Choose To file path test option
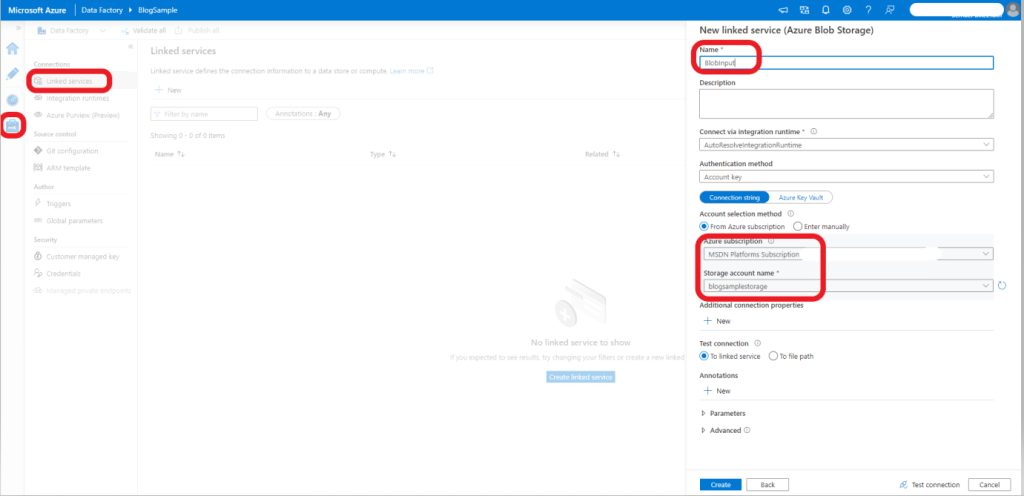The height and width of the screenshot is (496, 1024). [x=773, y=356]
